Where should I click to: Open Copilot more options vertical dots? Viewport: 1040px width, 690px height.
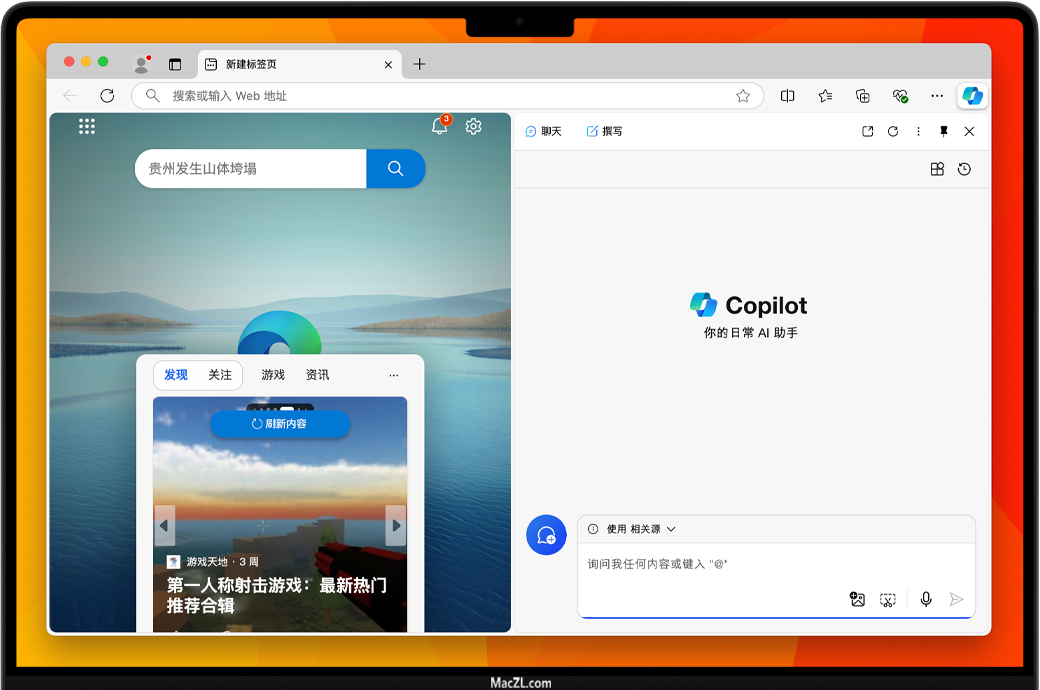point(918,131)
